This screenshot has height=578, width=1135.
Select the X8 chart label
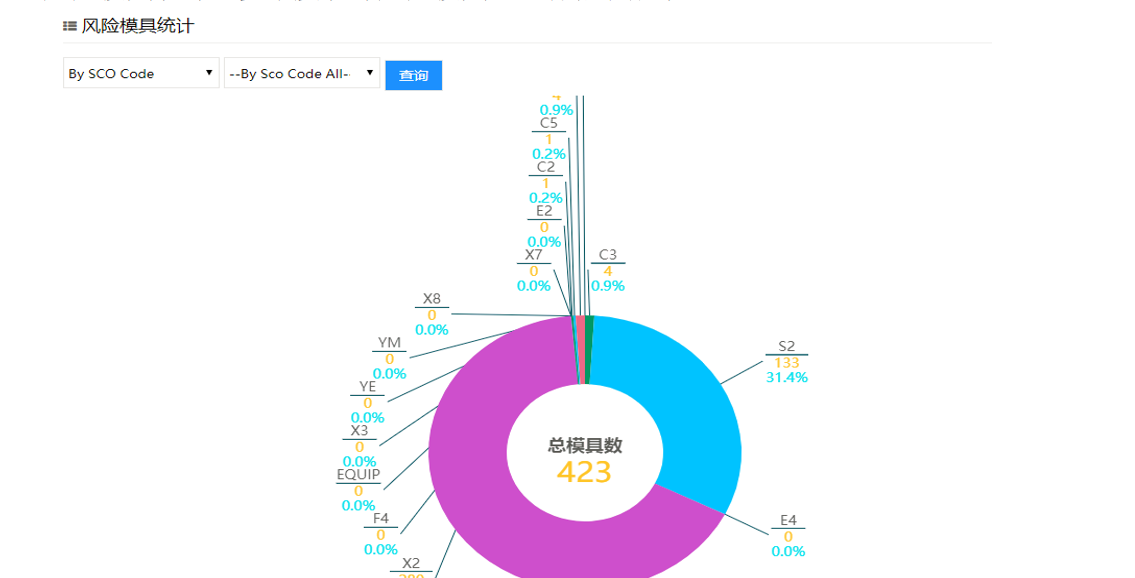tap(431, 314)
